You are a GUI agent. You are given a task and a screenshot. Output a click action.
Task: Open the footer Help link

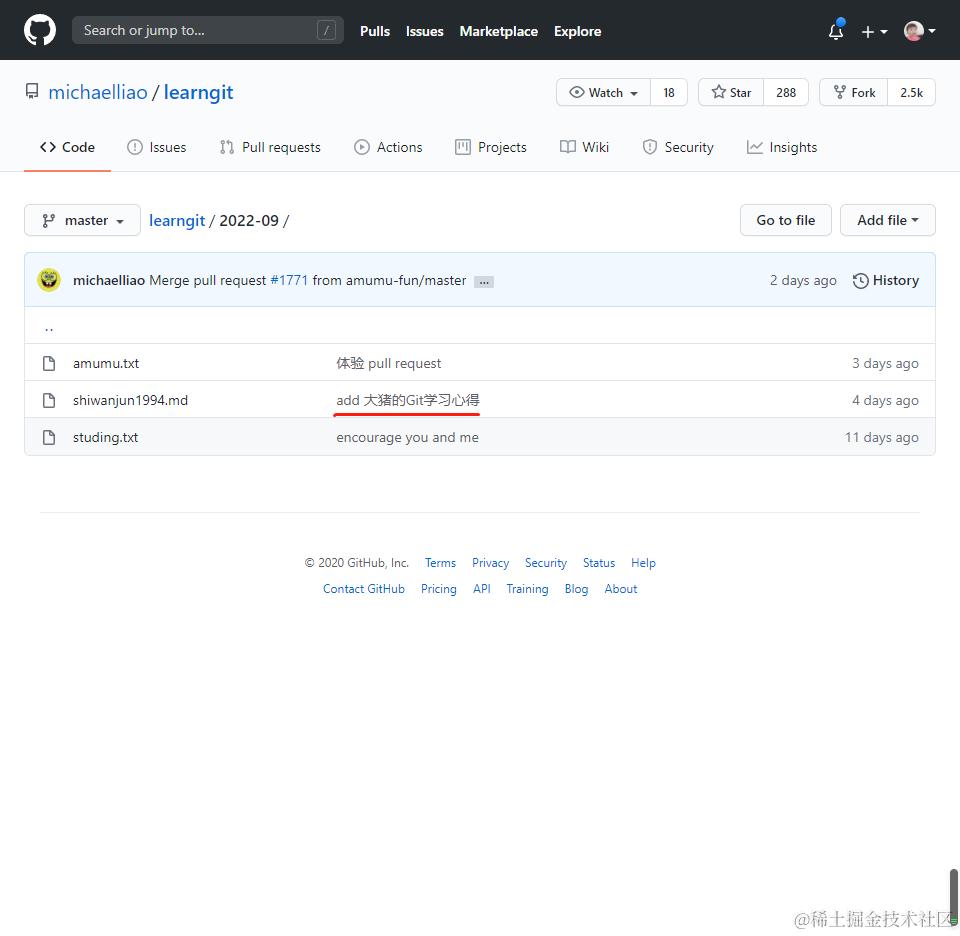(x=643, y=563)
